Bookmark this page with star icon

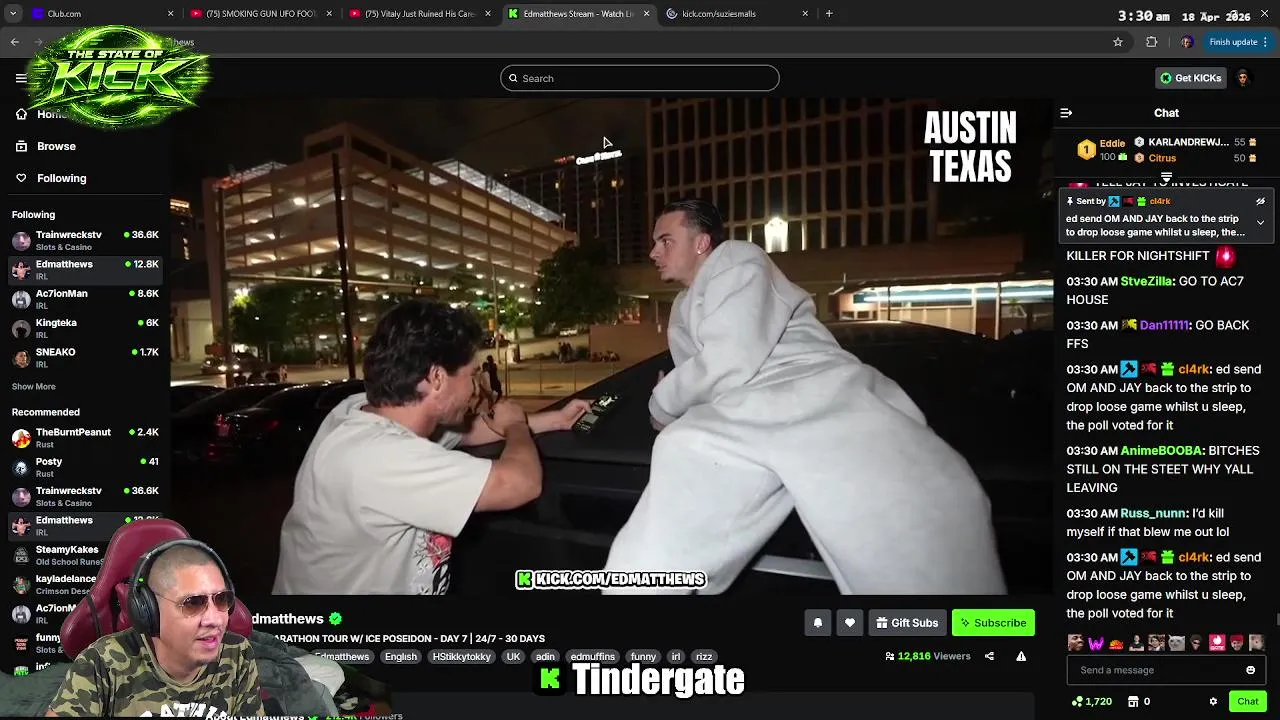[1118, 42]
